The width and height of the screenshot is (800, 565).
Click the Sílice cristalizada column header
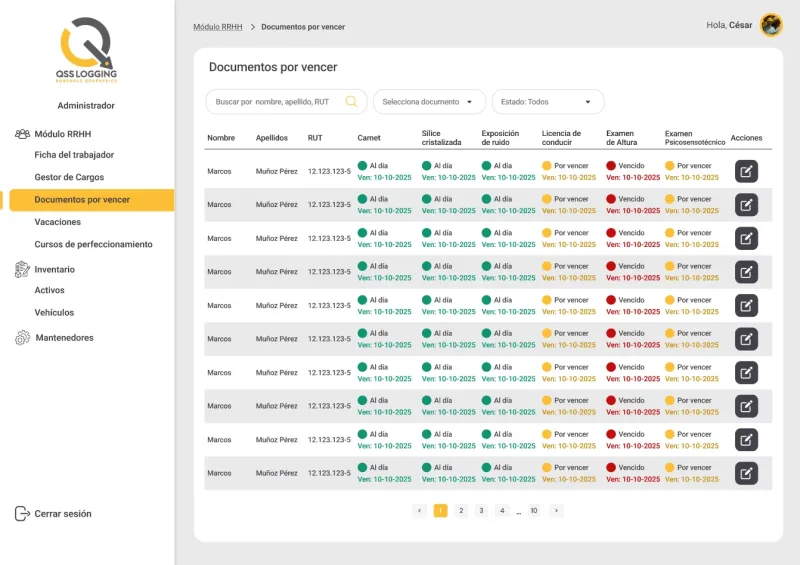tap(441, 138)
